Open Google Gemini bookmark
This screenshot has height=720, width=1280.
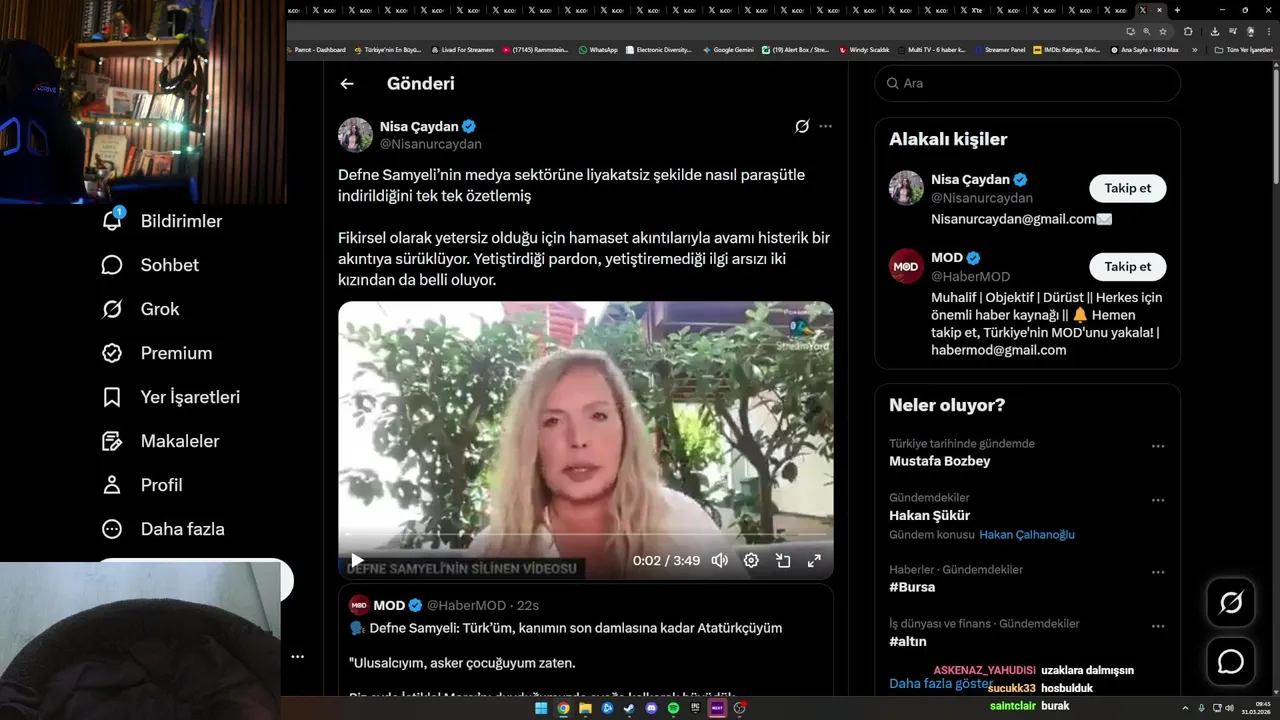click(729, 49)
